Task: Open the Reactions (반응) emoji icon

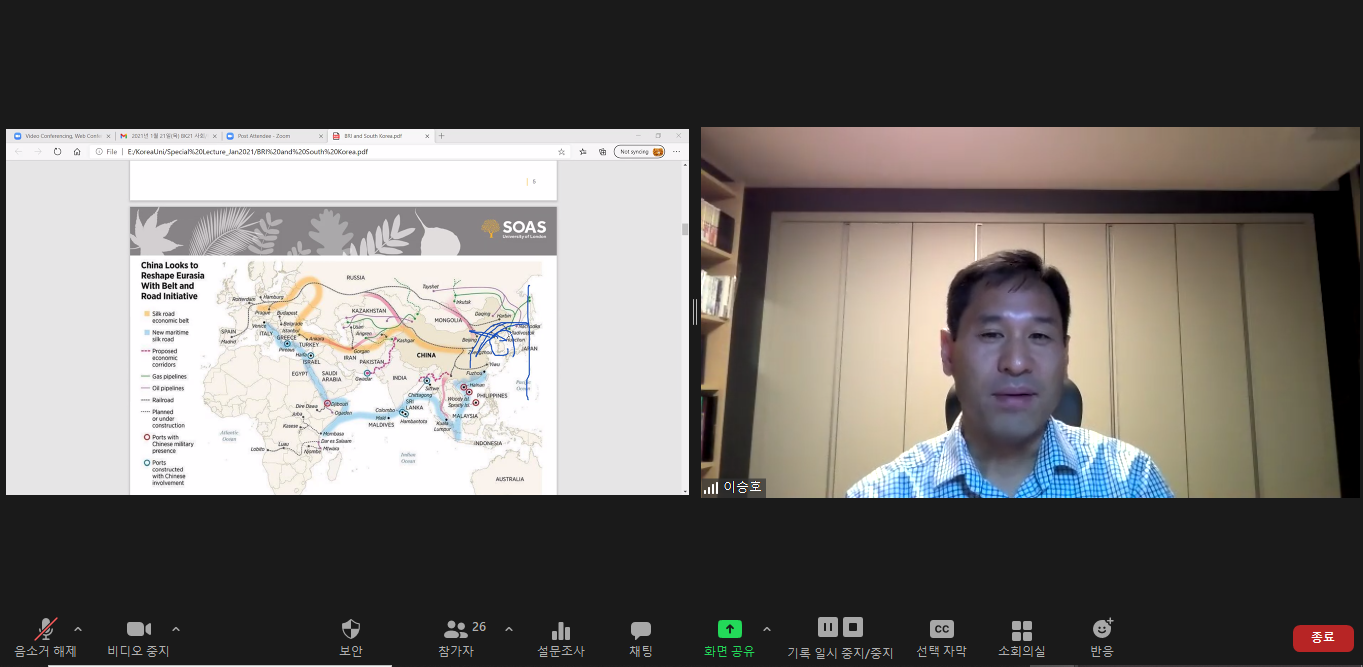Action: click(1102, 629)
